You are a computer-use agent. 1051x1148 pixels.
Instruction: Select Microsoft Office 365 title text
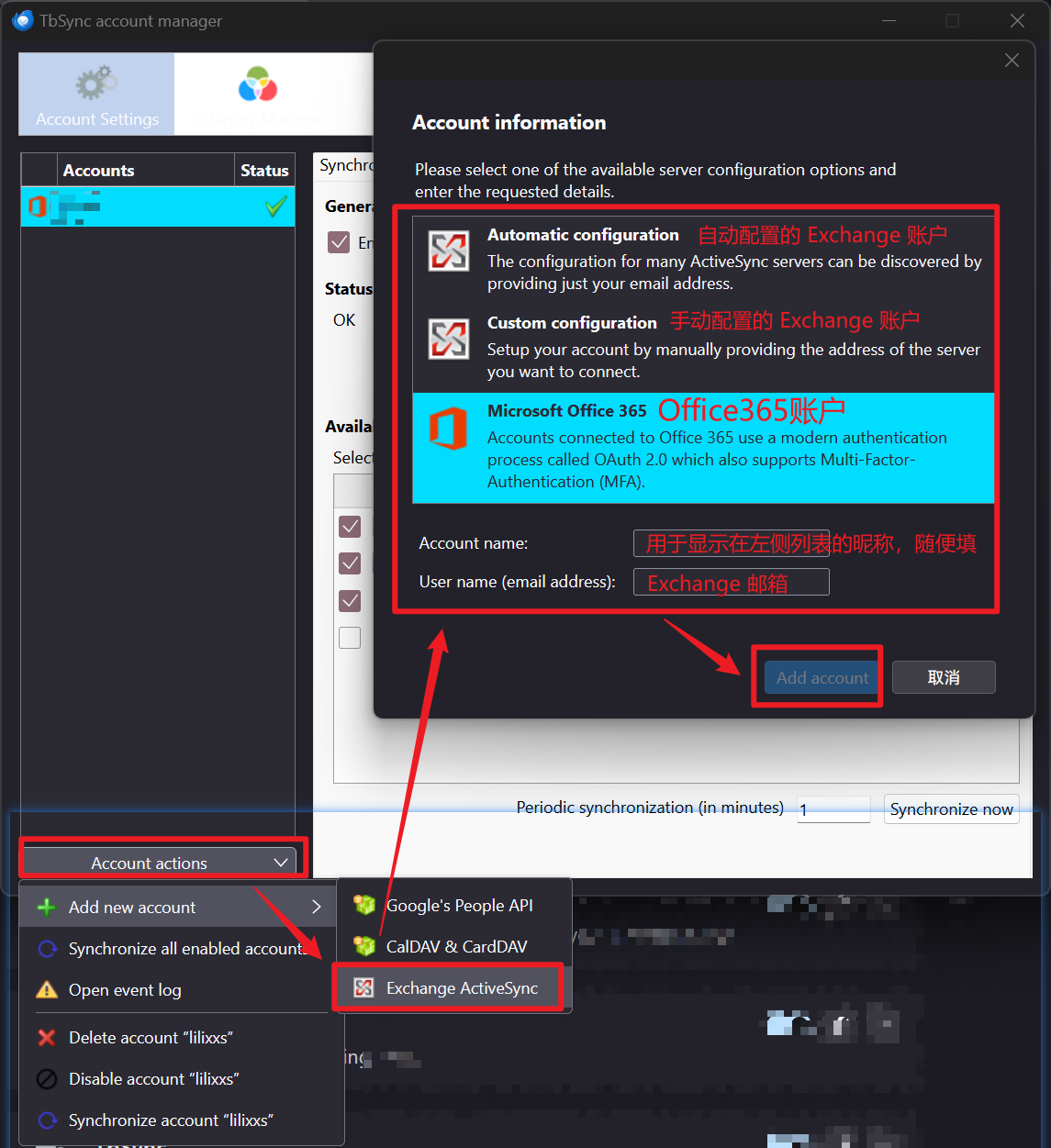pyautogui.click(x=567, y=411)
